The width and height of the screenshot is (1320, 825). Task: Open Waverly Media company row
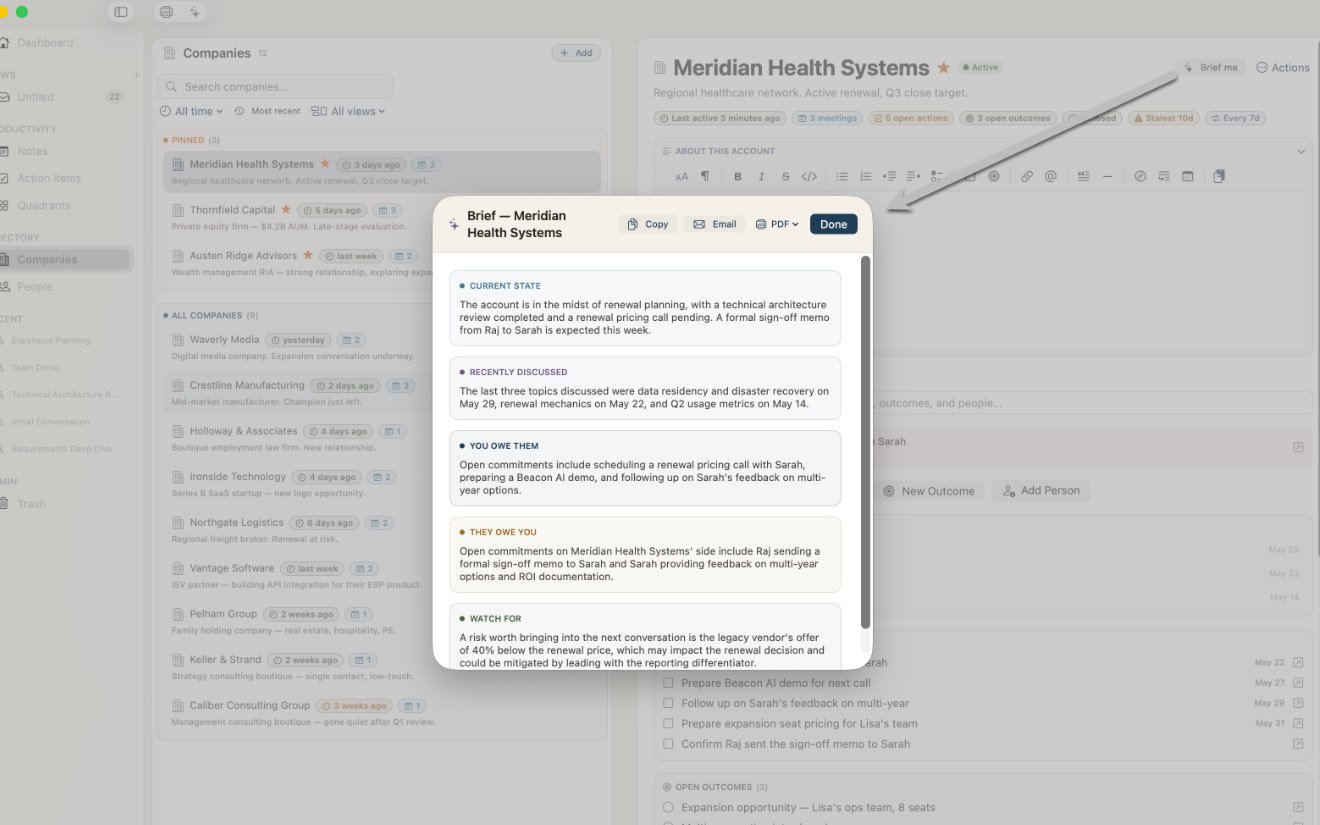(382, 347)
